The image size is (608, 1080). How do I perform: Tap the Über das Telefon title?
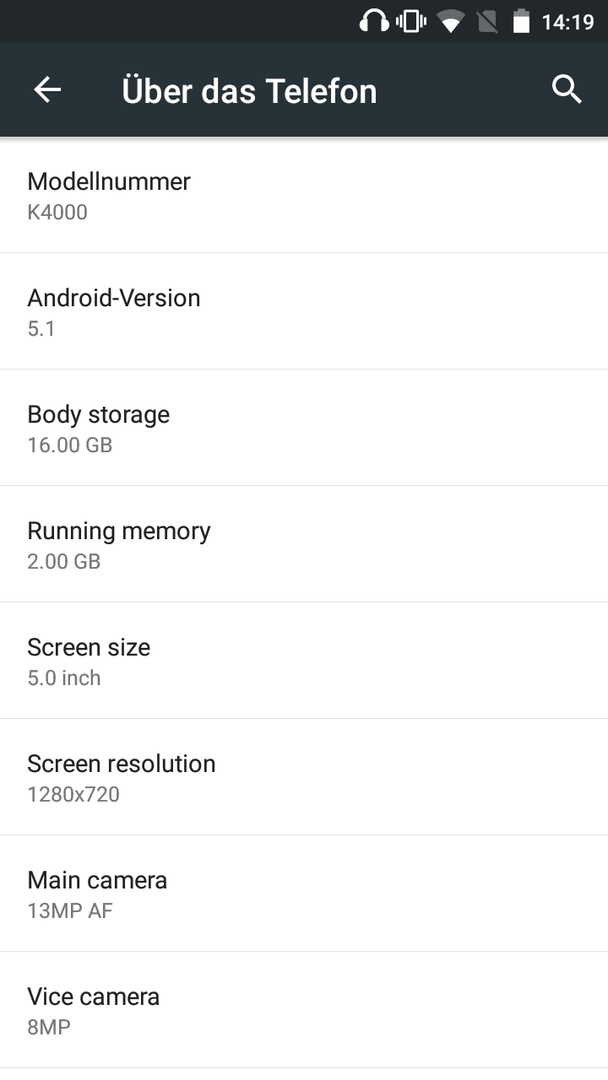[249, 91]
